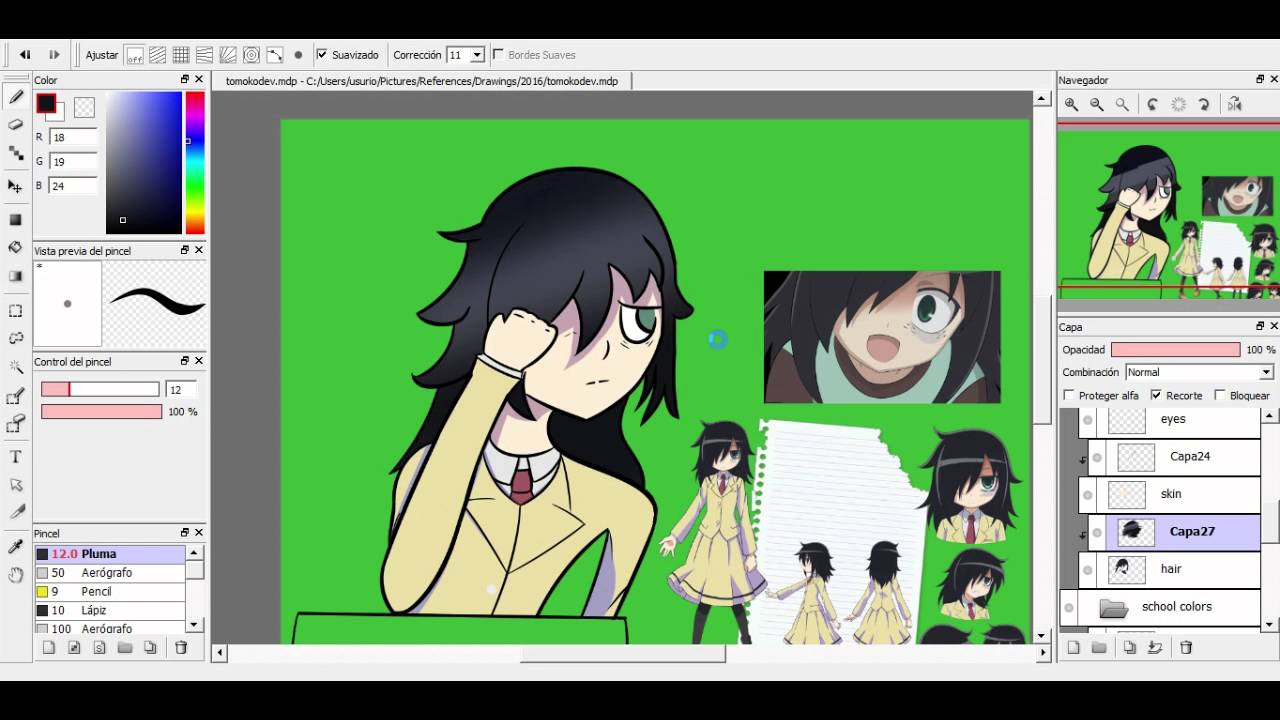
Task: Select the hair layer
Action: click(1170, 569)
